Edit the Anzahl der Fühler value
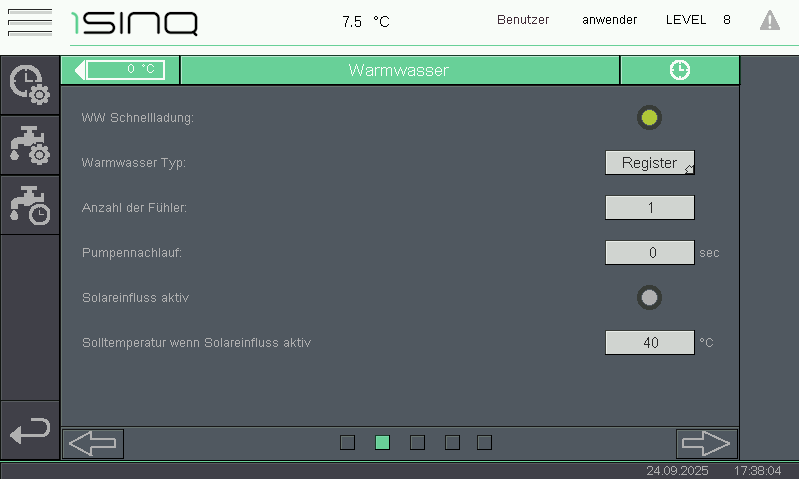This screenshot has width=799, height=479. tap(649, 208)
